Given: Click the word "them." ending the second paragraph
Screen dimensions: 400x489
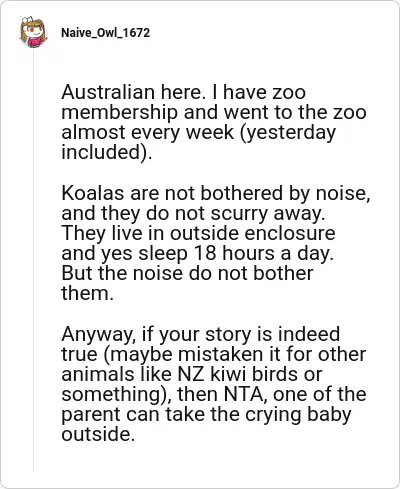Looking at the screenshot, I should click(x=88, y=293).
